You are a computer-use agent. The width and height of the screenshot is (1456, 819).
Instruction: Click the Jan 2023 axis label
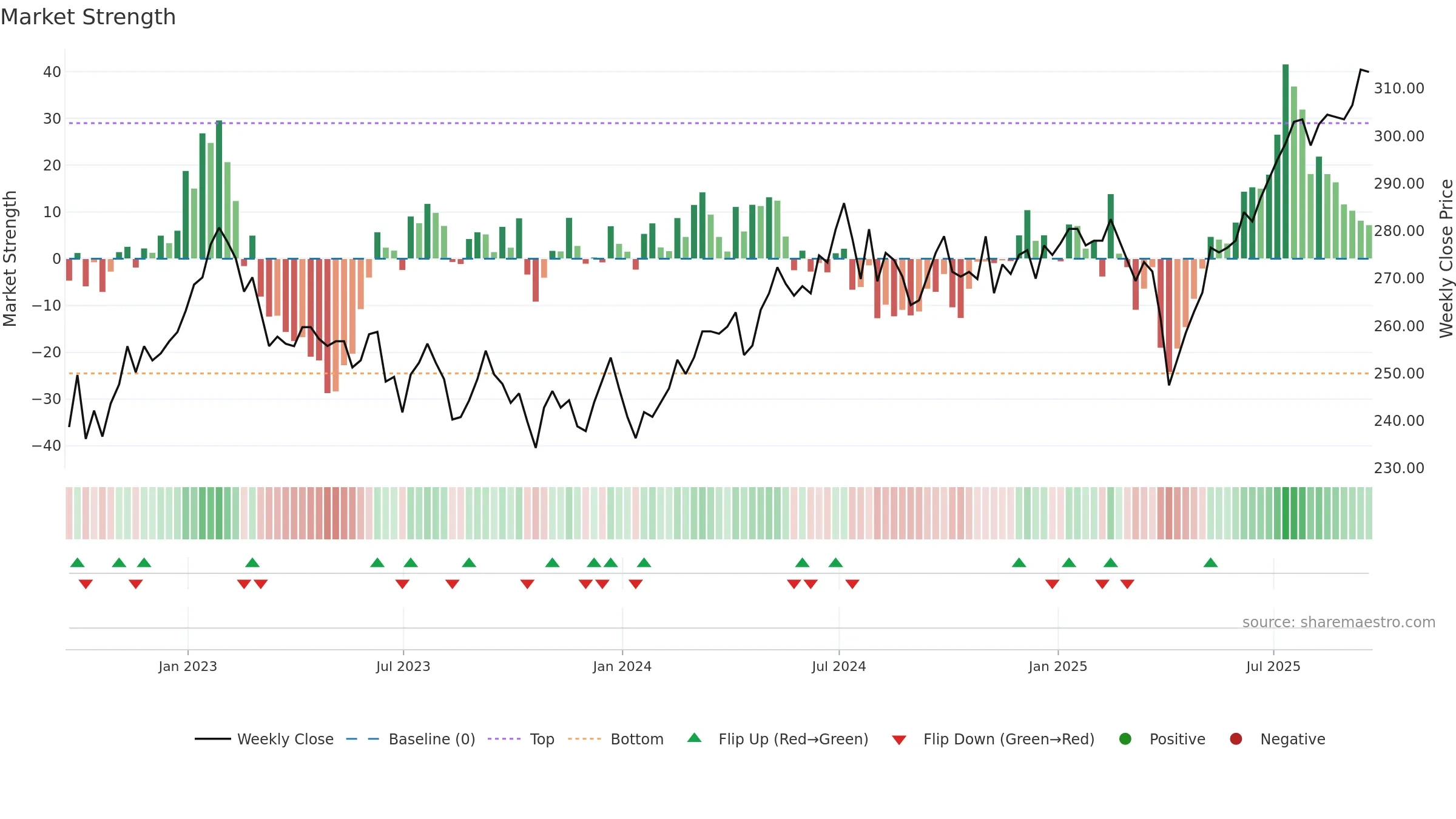pos(187,666)
